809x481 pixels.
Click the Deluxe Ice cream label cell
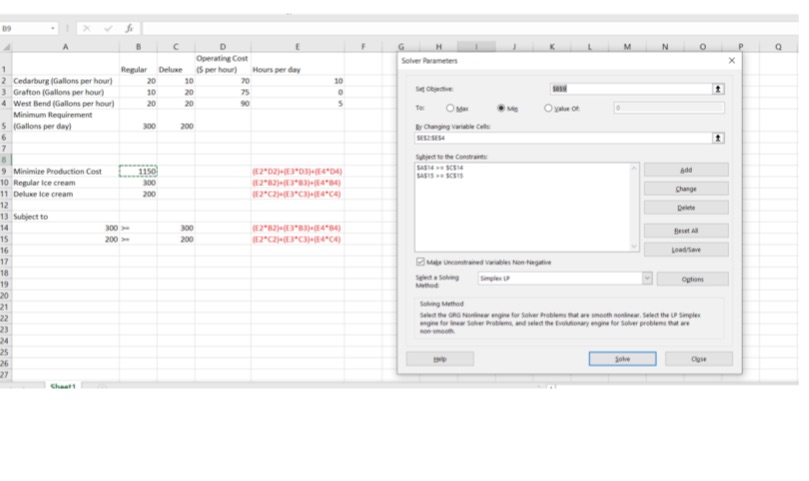click(66, 194)
